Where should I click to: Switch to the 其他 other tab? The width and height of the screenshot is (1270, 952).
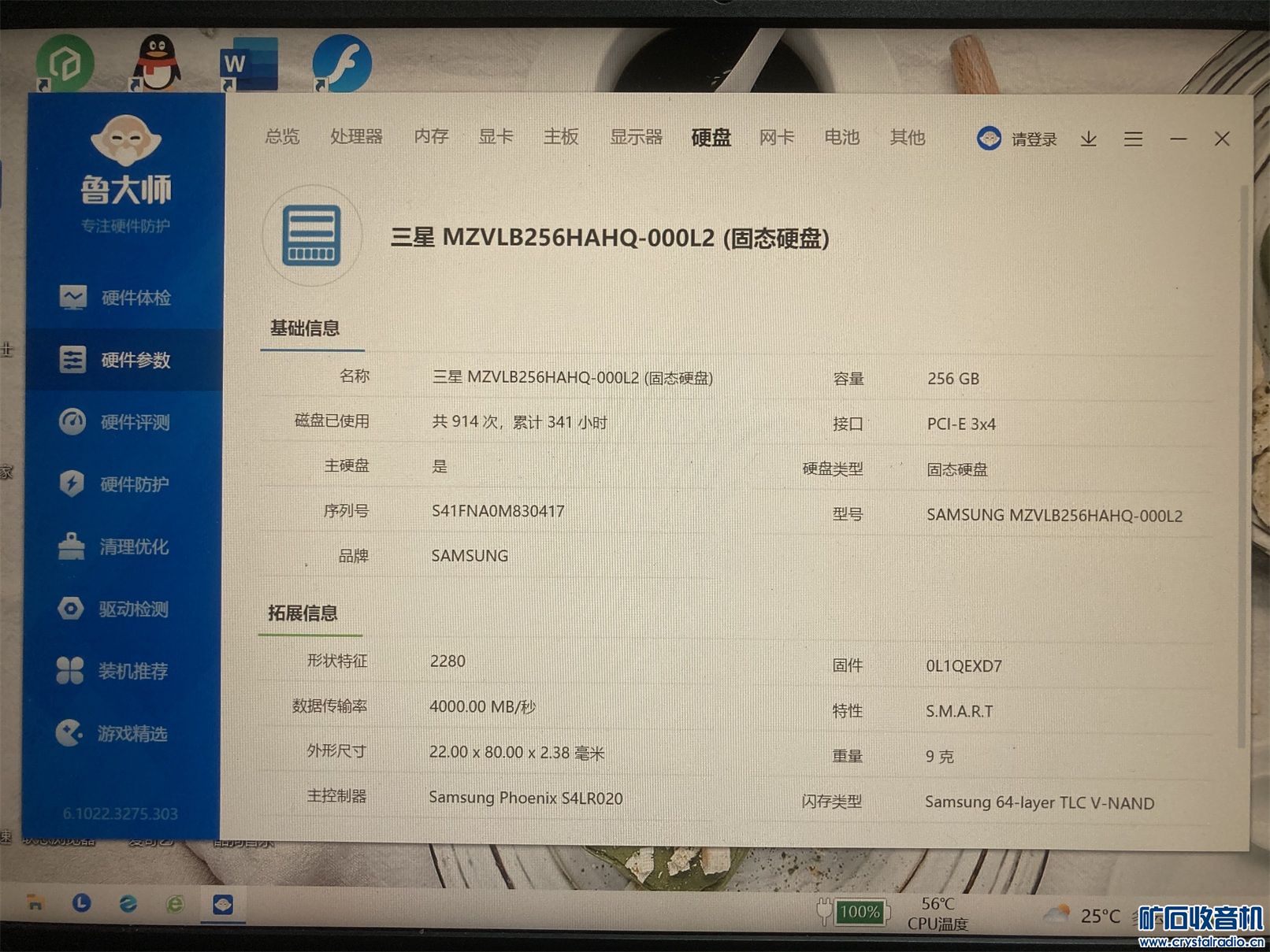pyautogui.click(x=907, y=137)
